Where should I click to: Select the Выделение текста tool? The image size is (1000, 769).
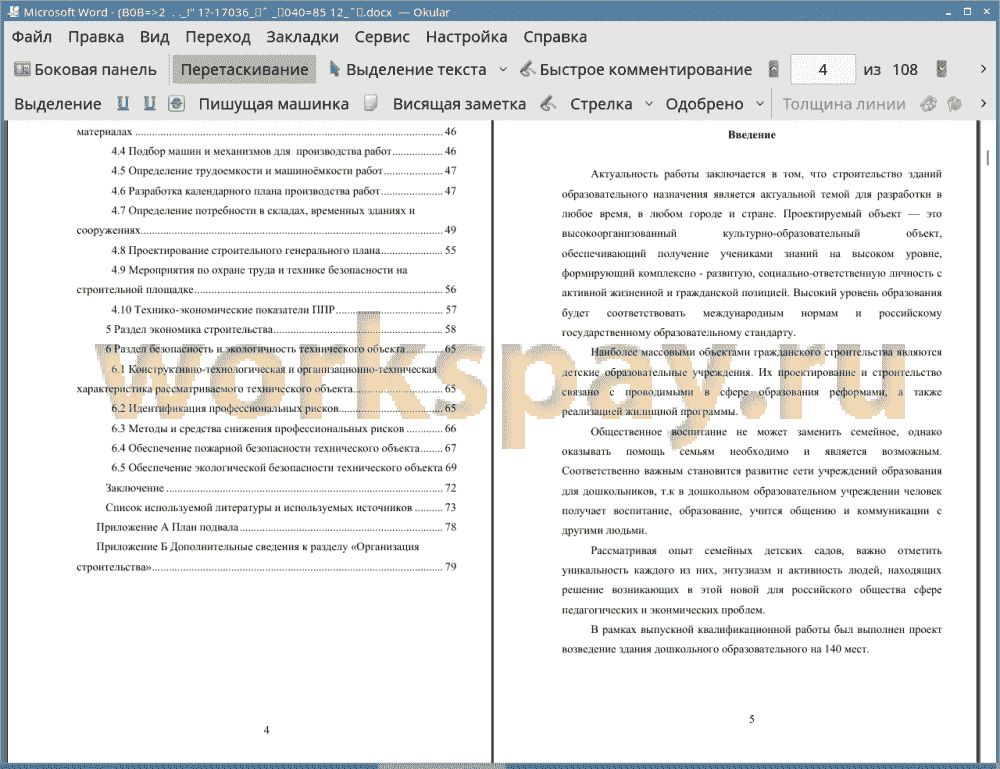(408, 70)
